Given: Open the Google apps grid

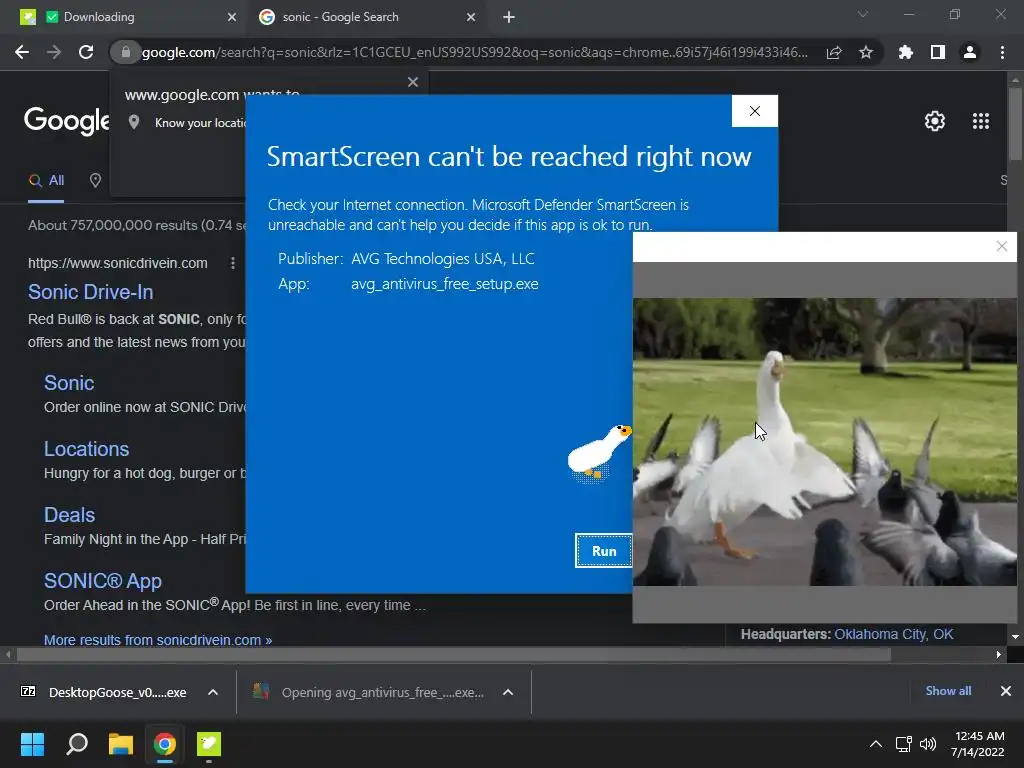Looking at the screenshot, I should click(981, 121).
